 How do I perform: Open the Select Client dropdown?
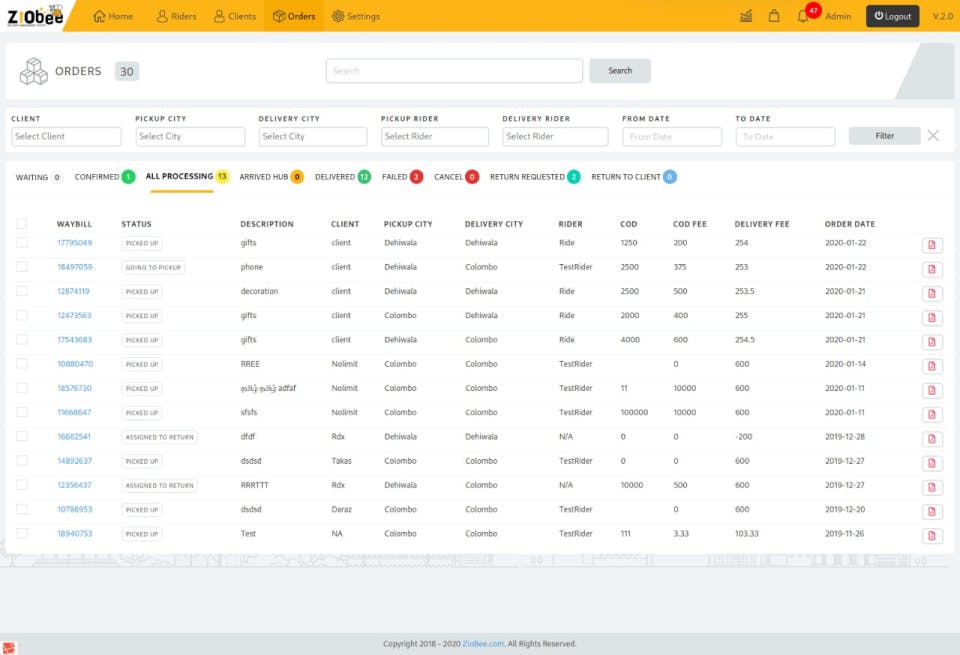[66, 137]
